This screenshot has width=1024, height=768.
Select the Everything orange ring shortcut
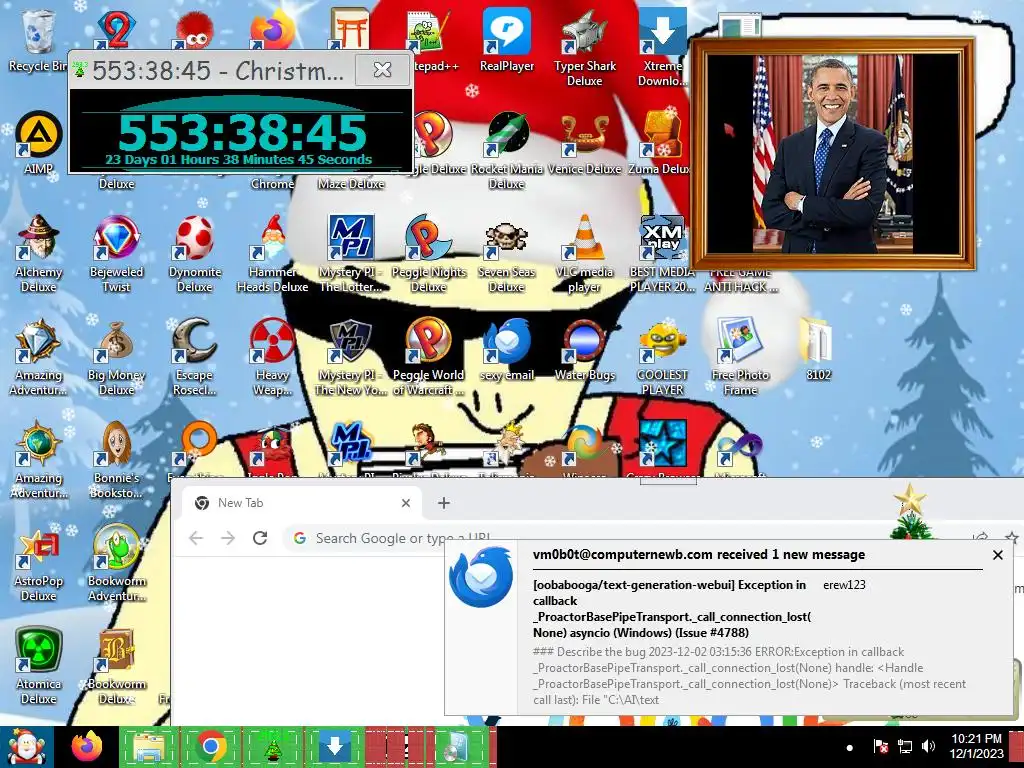pos(195,447)
